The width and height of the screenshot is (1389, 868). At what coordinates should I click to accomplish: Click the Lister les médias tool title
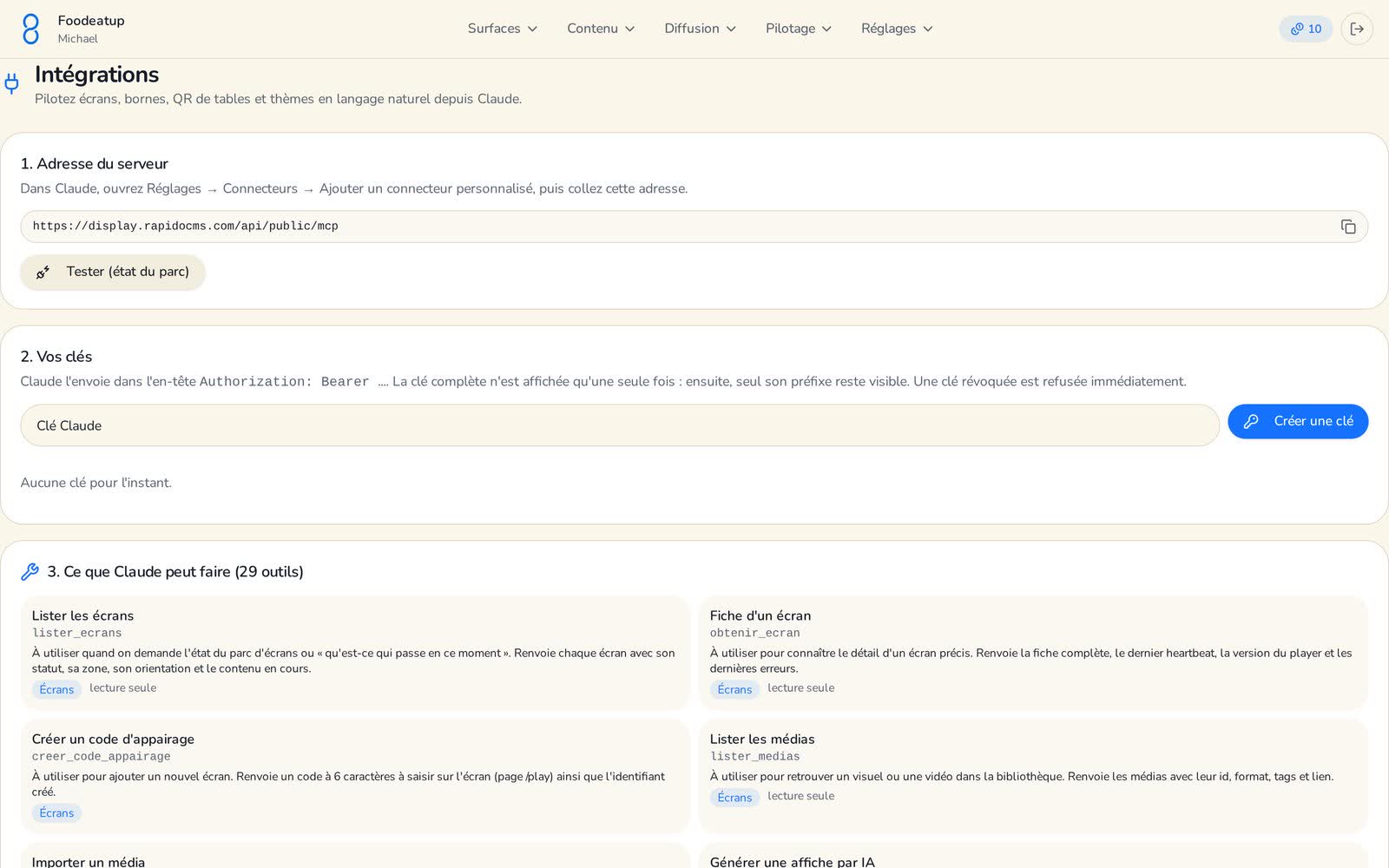[x=762, y=739]
